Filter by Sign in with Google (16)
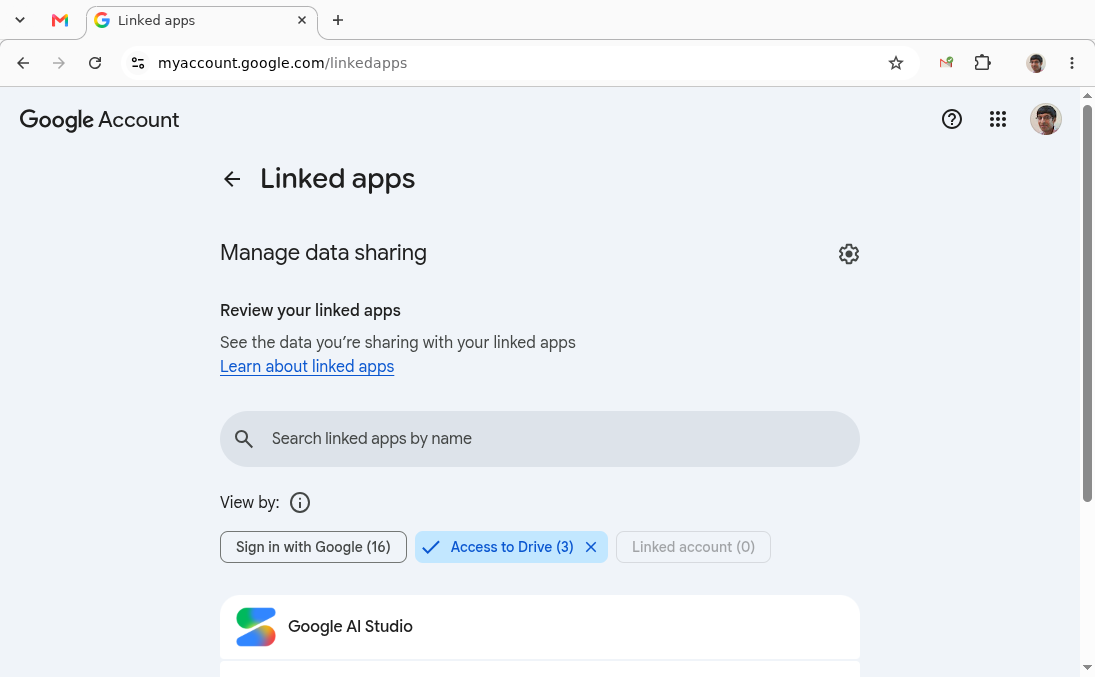 313,547
